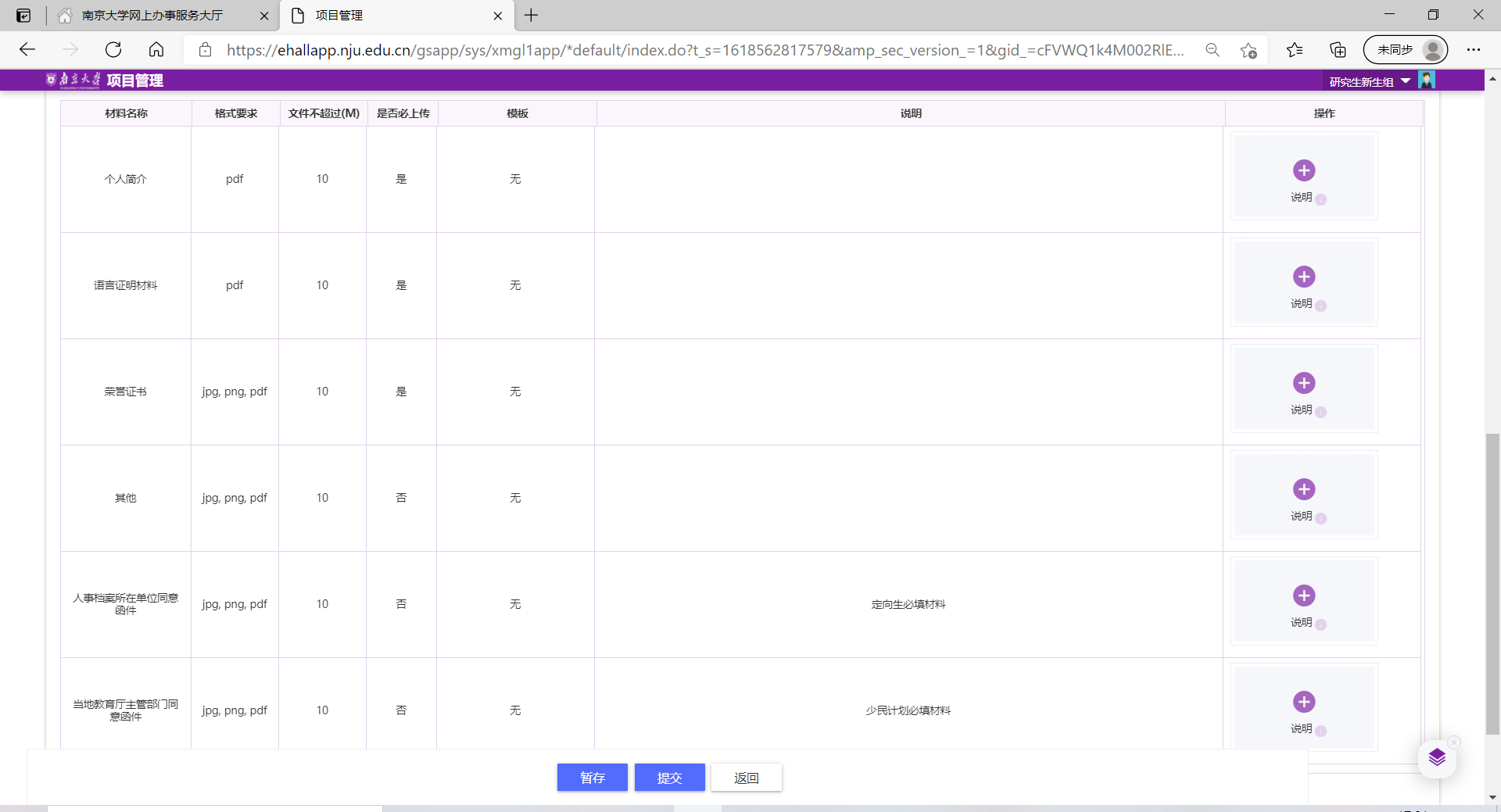Open browser settings and more menu
The width and height of the screenshot is (1501, 812).
click(1474, 50)
